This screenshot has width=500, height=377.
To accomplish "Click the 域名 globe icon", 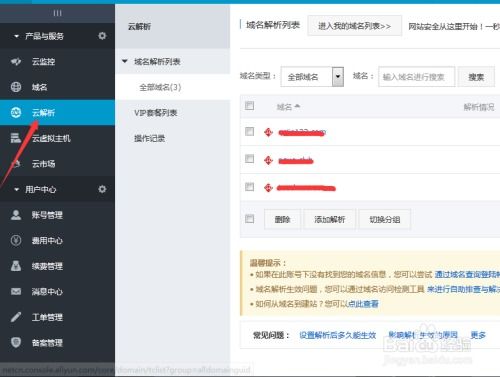I will coord(16,87).
